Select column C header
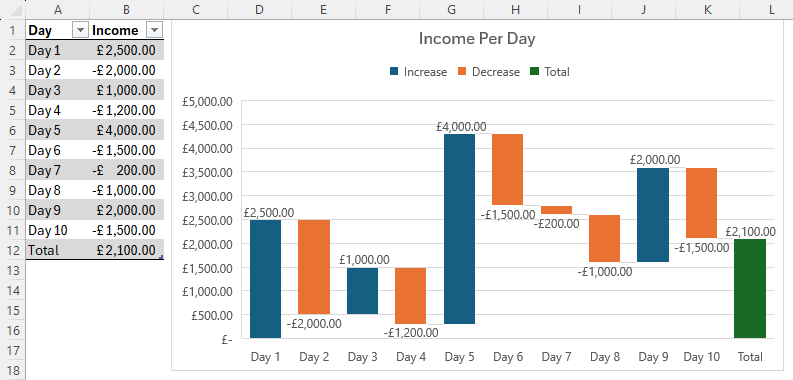The image size is (793, 380). click(196, 9)
